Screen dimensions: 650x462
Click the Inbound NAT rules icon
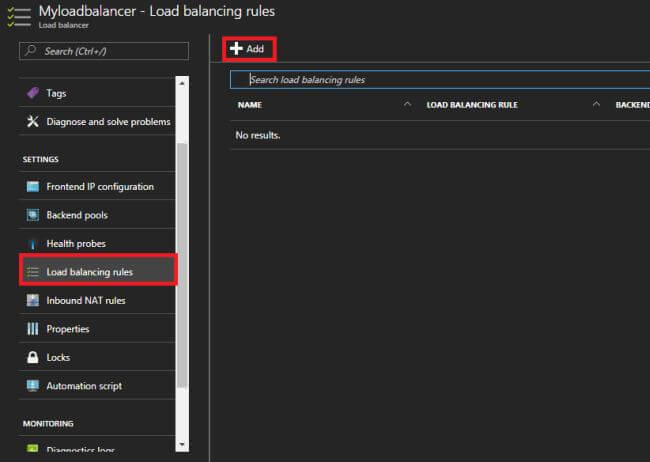[33, 300]
